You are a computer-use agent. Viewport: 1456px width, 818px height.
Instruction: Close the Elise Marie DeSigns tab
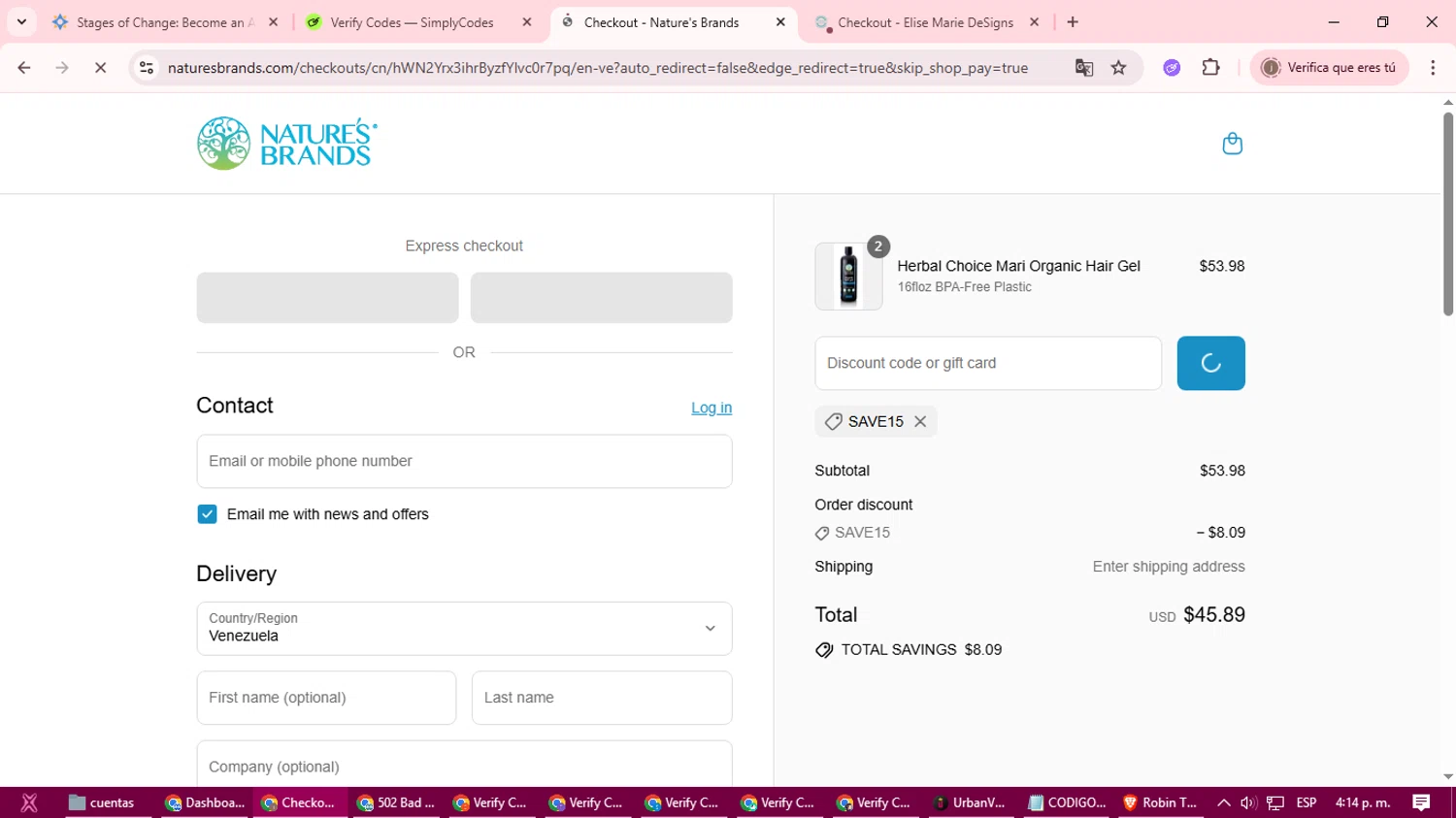coord(1034,22)
